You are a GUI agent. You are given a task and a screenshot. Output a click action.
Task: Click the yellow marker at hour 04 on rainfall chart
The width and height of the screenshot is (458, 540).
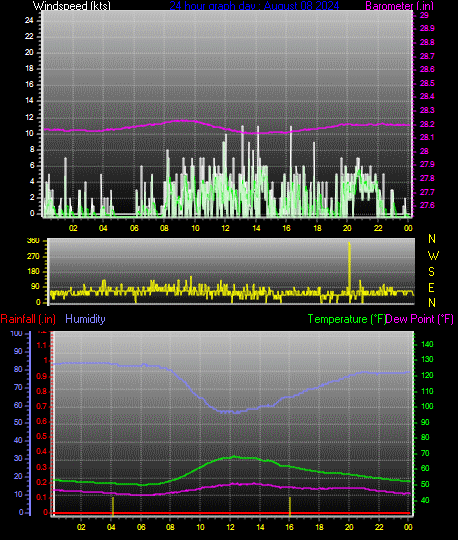click(113, 506)
